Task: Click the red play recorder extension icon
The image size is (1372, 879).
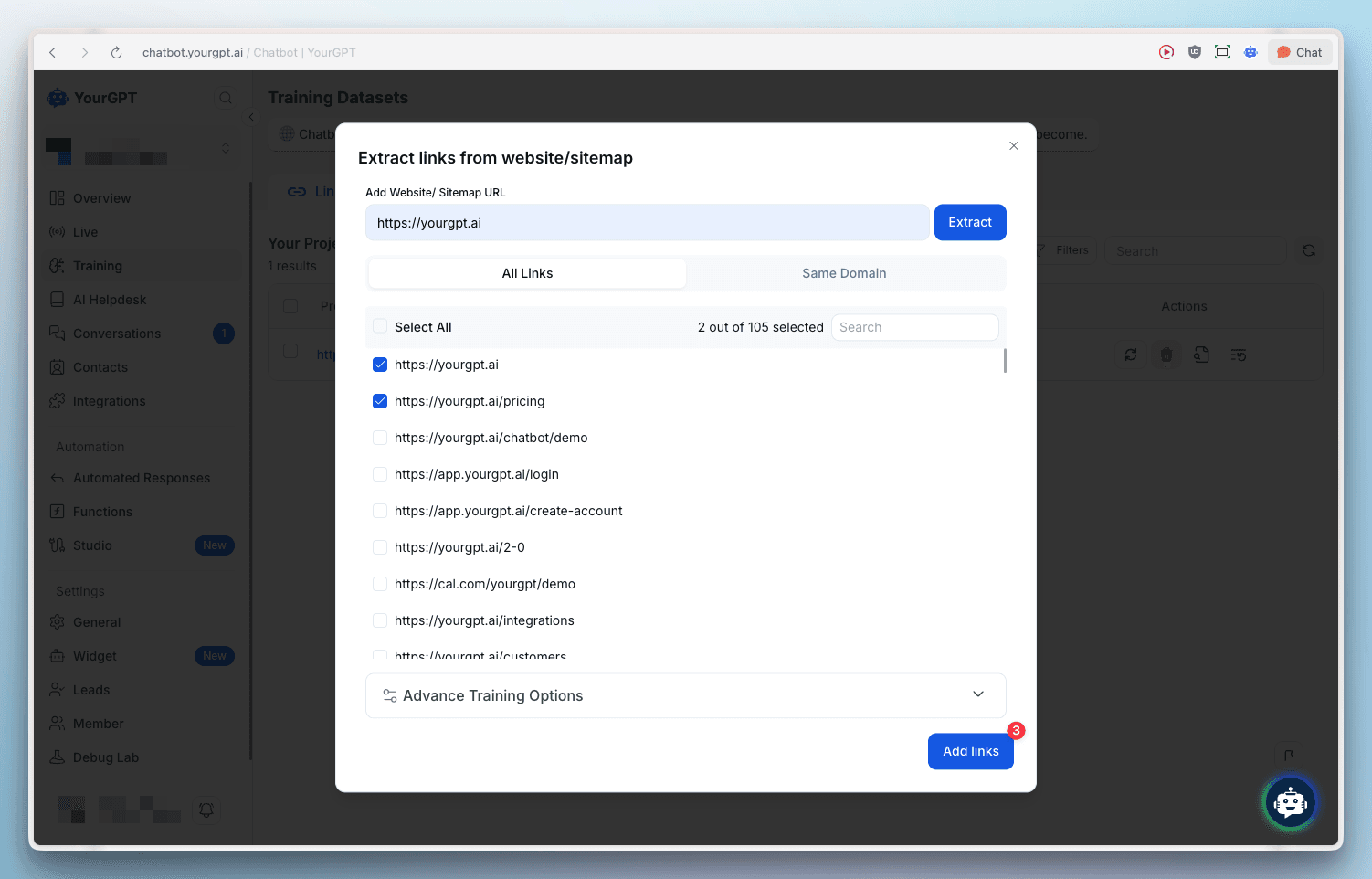Action: (x=1166, y=52)
